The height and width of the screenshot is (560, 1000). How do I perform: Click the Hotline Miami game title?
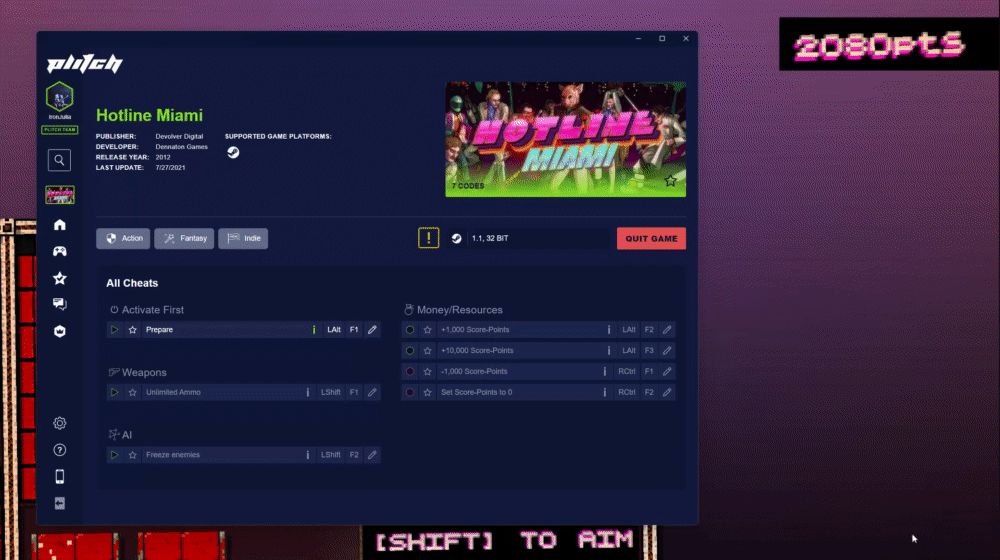149,115
